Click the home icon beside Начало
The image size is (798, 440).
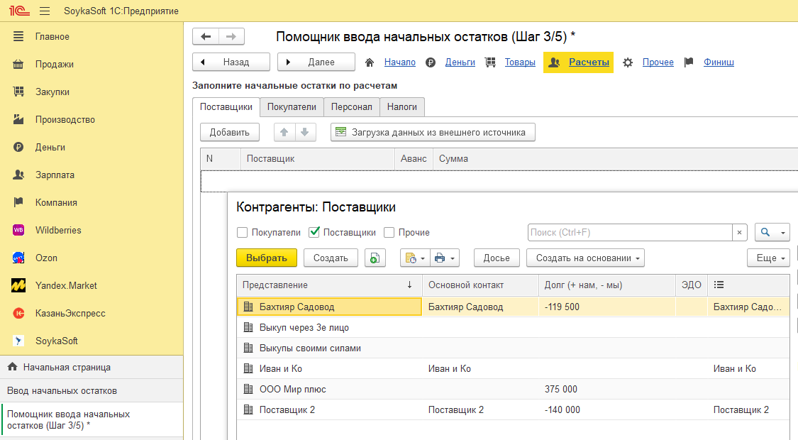pos(369,62)
